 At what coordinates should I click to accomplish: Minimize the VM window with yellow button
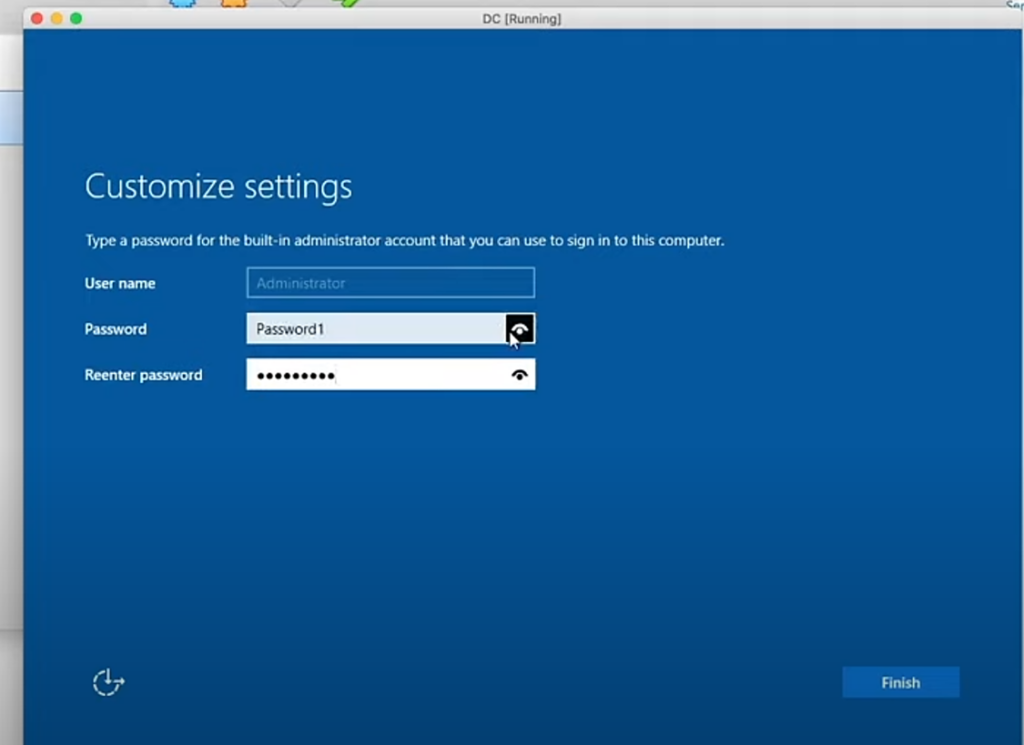56,19
